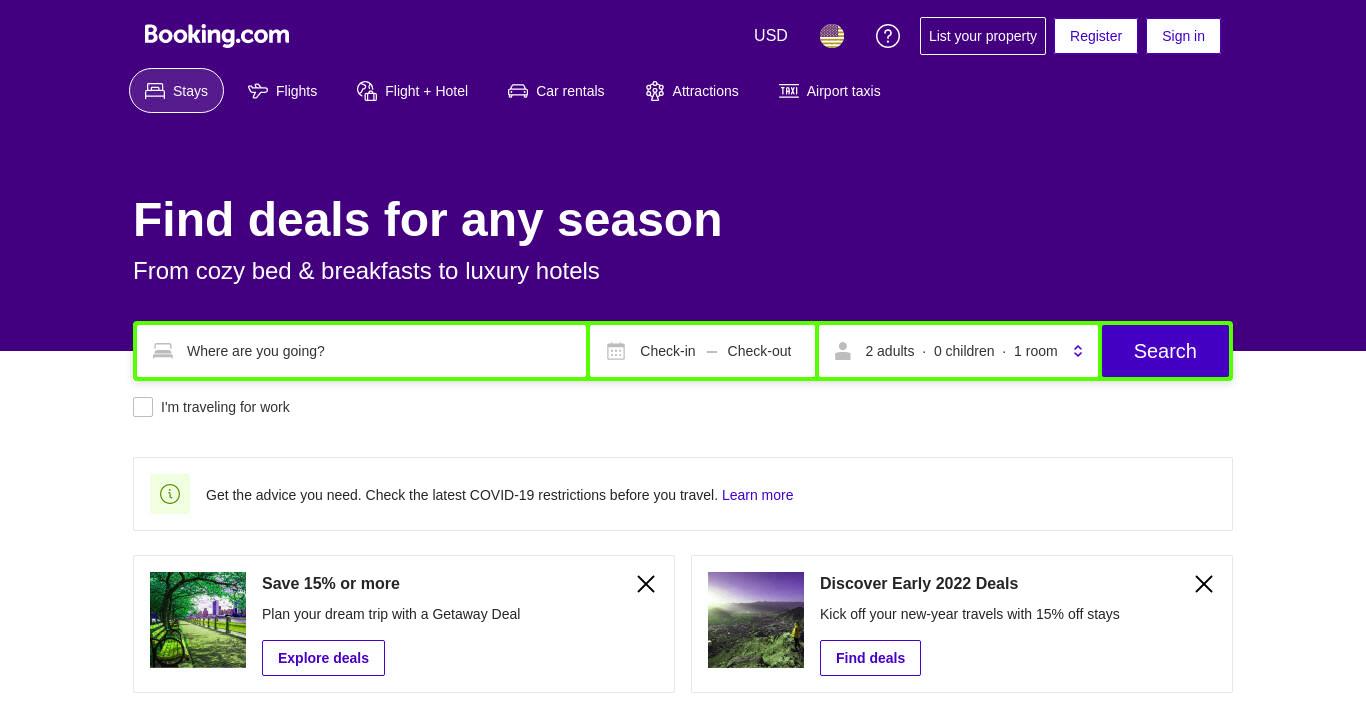Click the Booking.com logo

click(x=217, y=35)
